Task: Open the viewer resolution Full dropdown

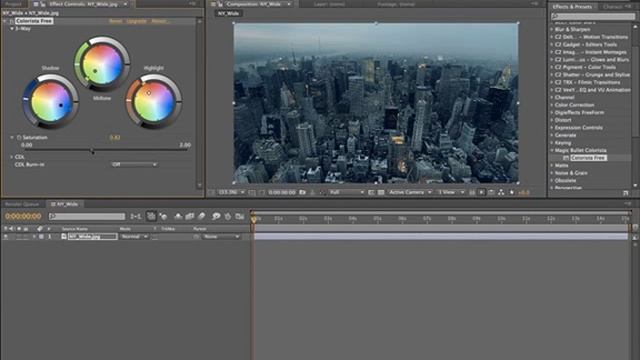Action: [346, 192]
